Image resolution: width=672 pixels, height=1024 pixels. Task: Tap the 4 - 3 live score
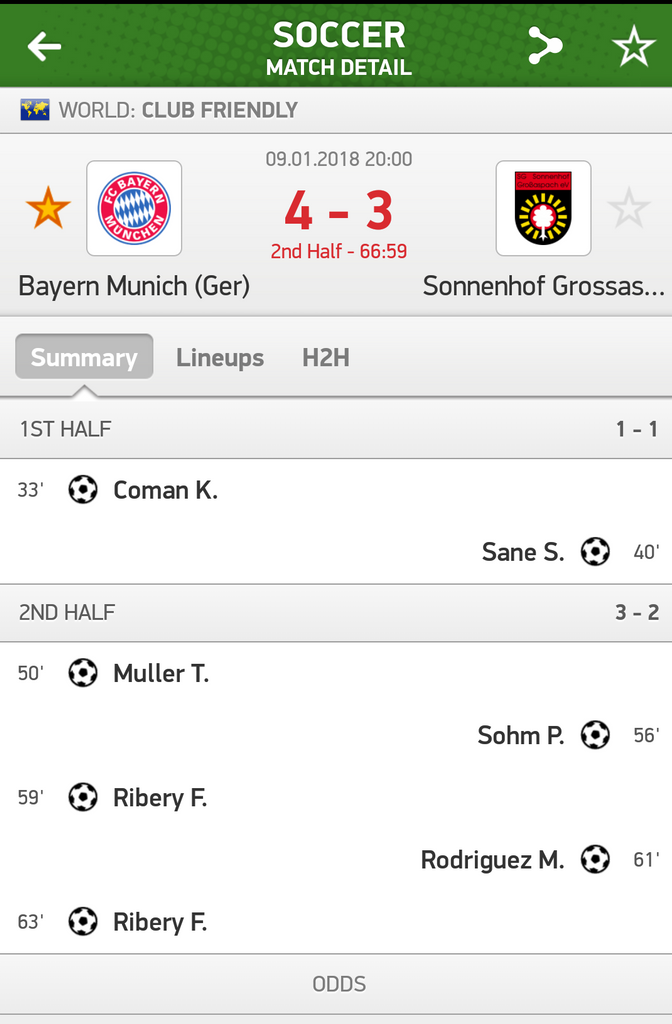(x=338, y=211)
